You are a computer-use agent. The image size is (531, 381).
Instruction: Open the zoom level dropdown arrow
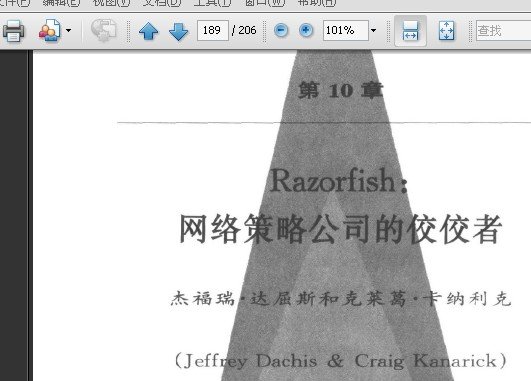(374, 30)
